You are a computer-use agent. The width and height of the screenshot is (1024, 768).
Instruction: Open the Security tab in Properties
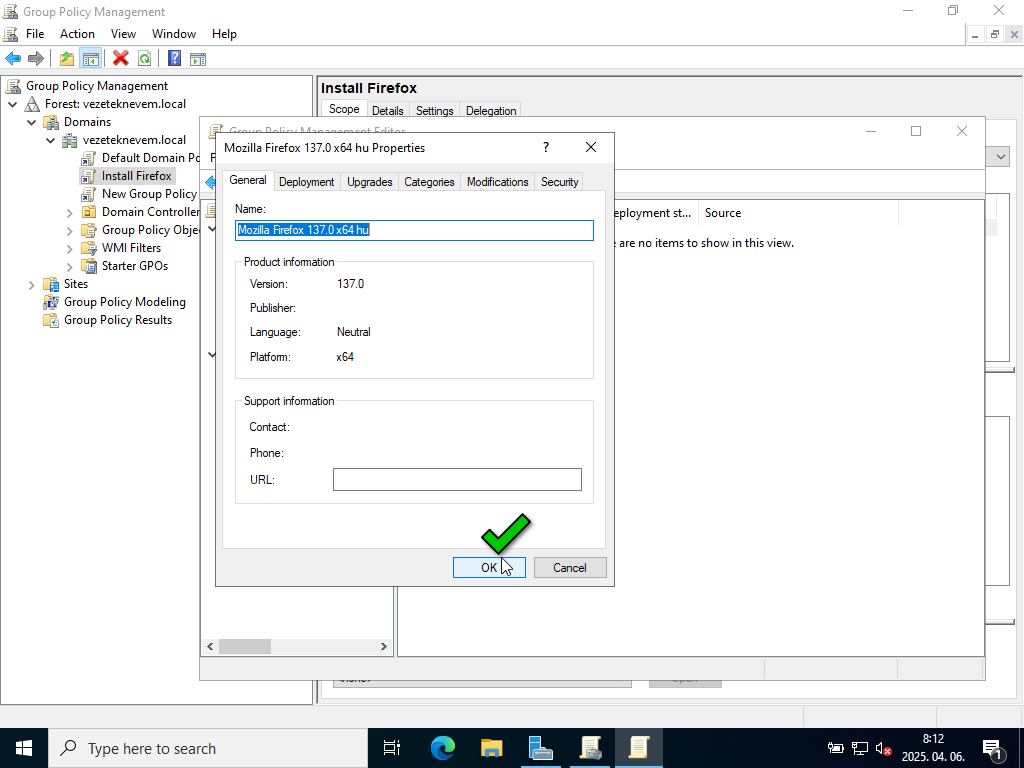pyautogui.click(x=559, y=182)
